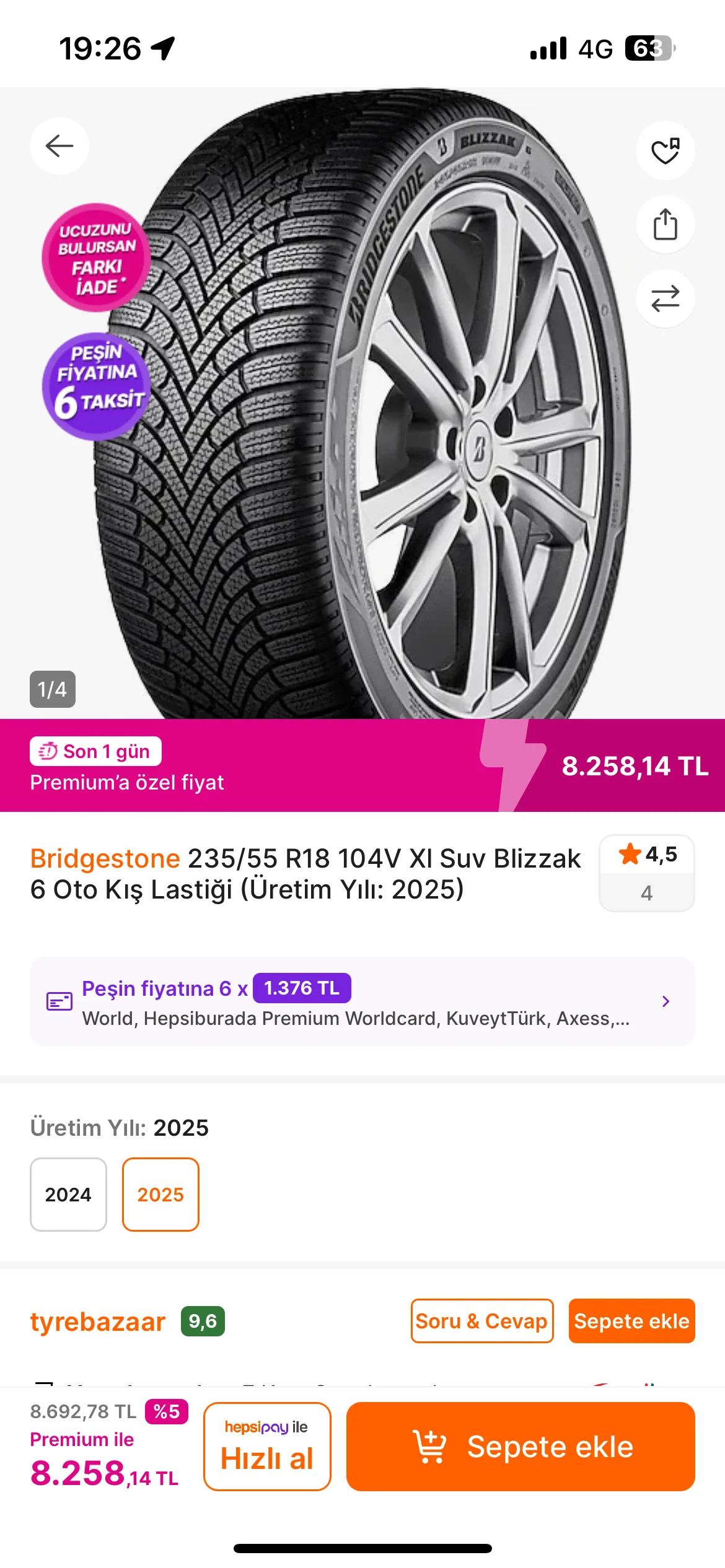Select production year 2025
The height and width of the screenshot is (1568, 725).
pyautogui.click(x=160, y=1194)
